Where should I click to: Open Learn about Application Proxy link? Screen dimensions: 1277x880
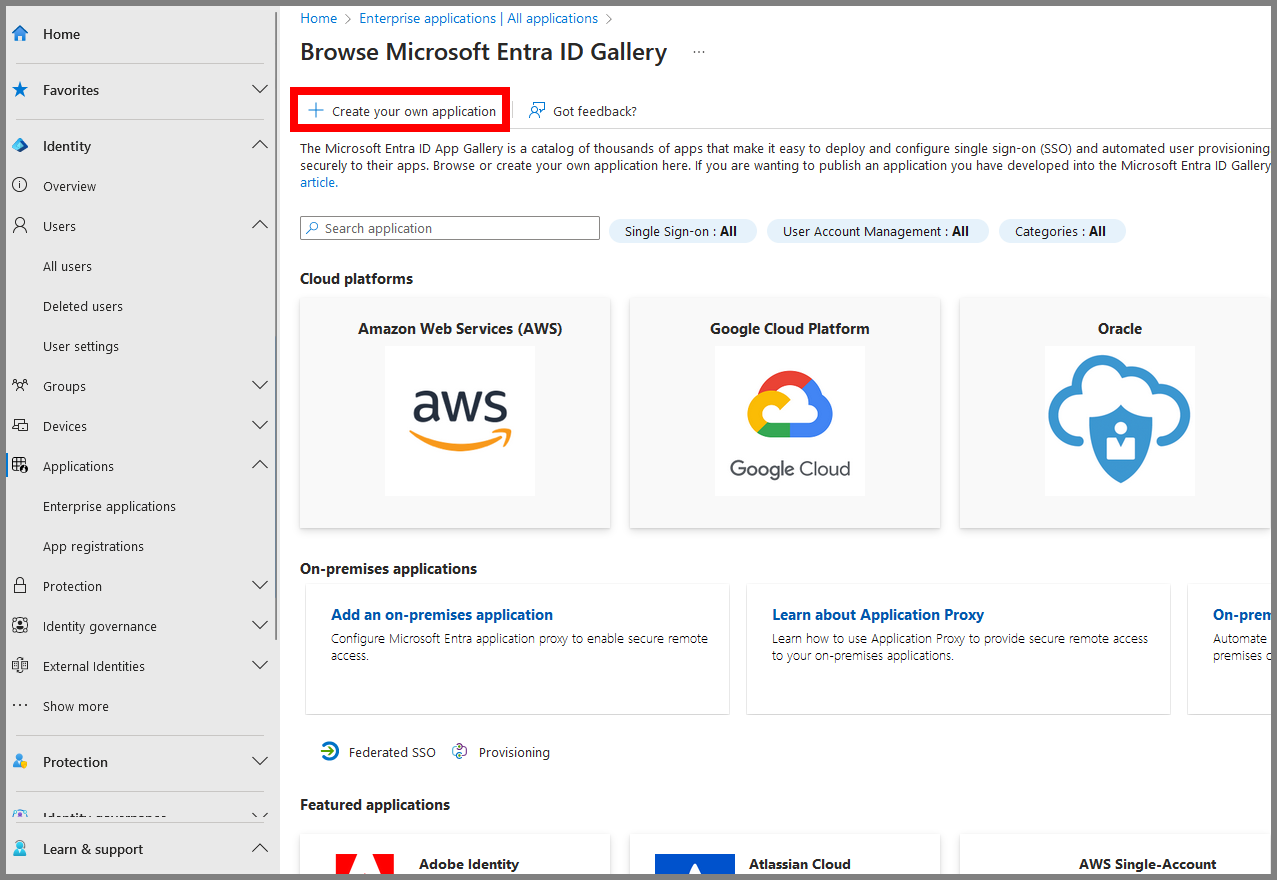tap(878, 615)
